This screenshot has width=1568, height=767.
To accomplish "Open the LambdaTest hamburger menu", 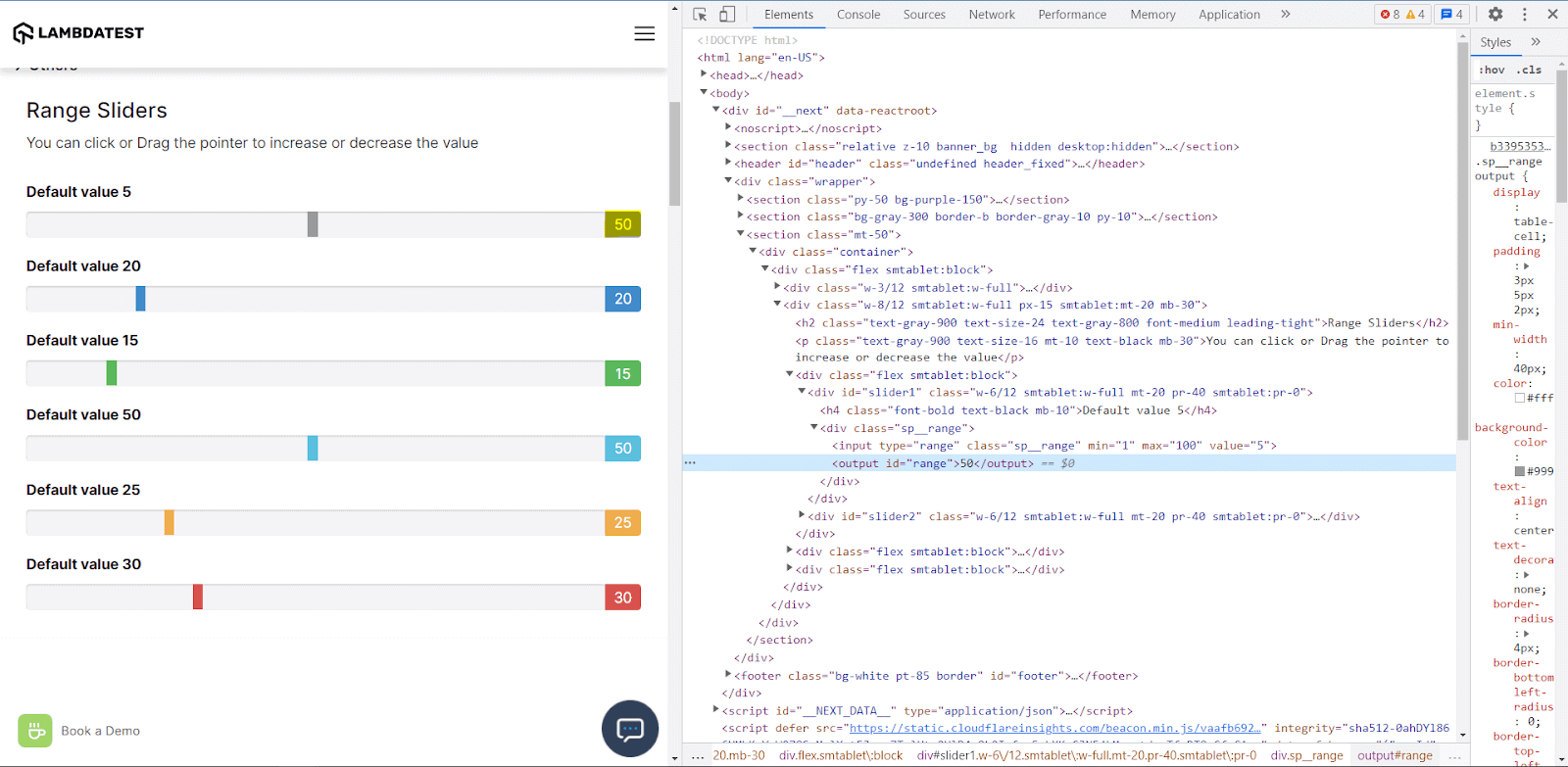I will click(x=644, y=33).
